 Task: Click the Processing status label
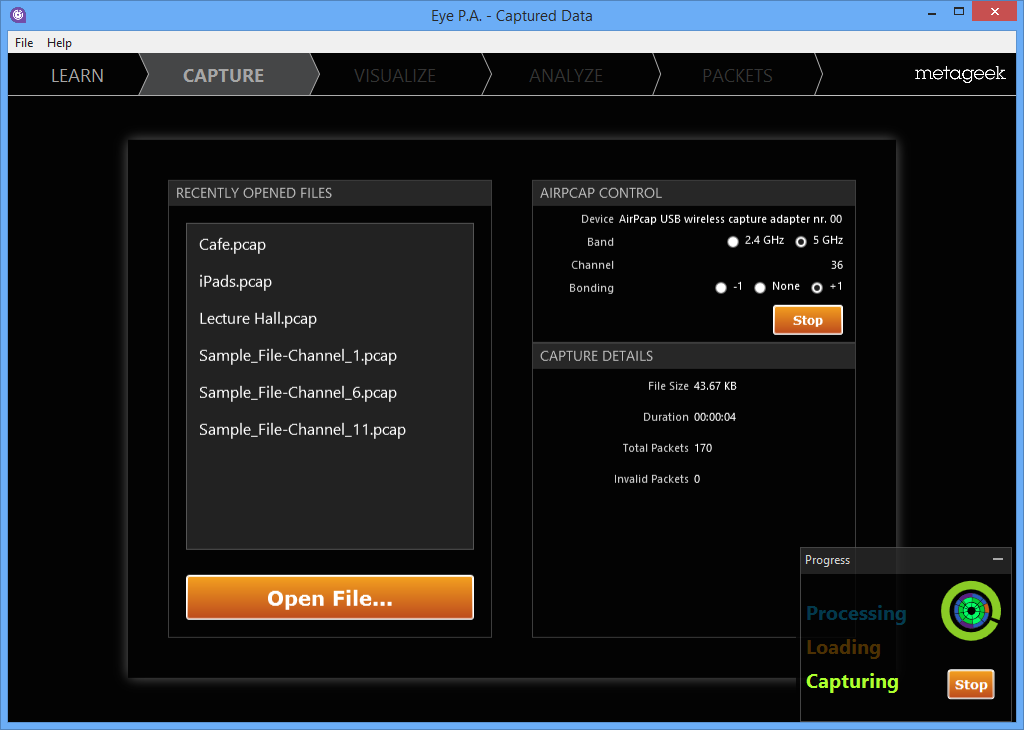pyautogui.click(x=856, y=614)
